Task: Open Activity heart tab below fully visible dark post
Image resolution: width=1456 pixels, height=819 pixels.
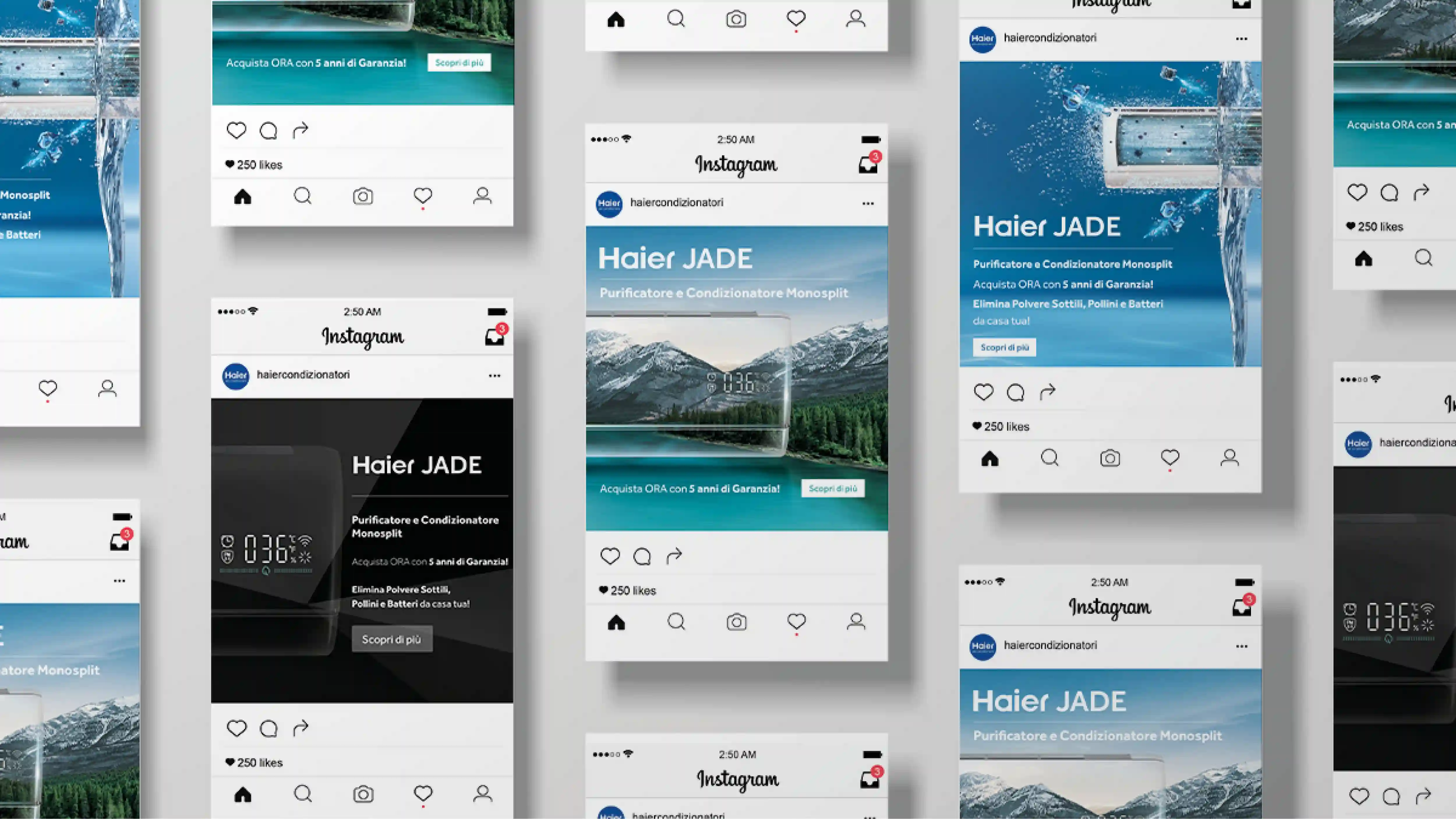Action: pyautogui.click(x=423, y=794)
